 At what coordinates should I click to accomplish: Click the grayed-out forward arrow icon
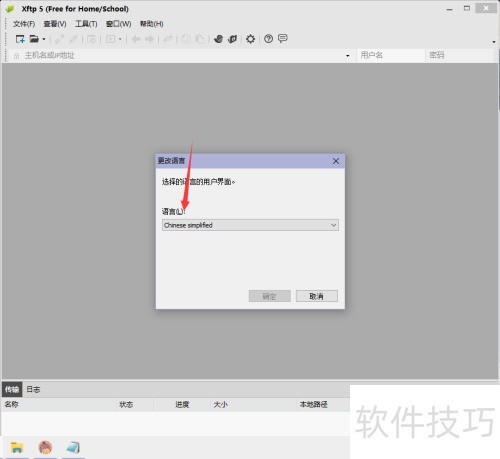[149, 39]
